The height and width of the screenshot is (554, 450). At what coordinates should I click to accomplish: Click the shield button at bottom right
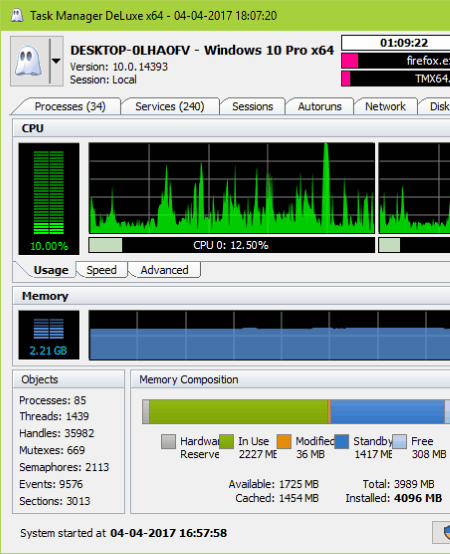click(x=442, y=532)
